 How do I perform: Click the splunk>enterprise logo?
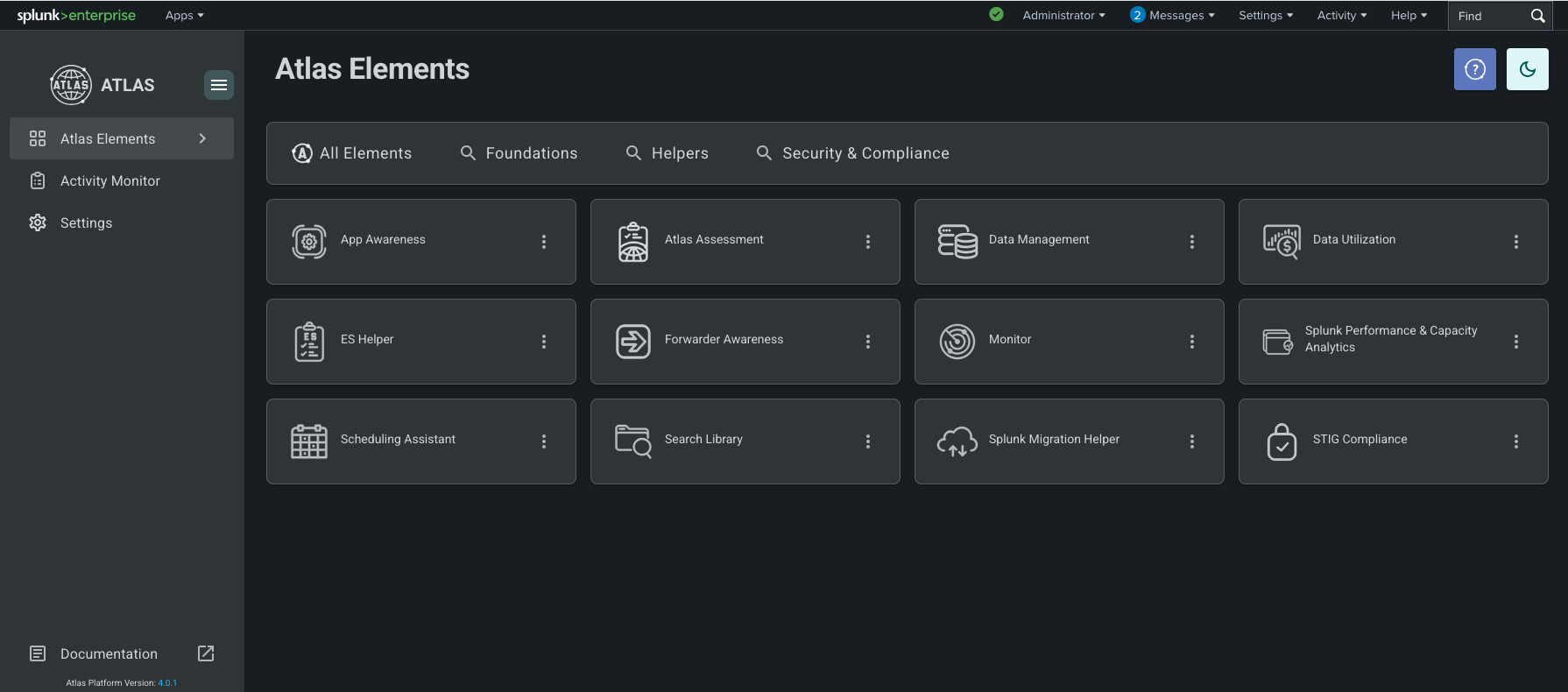tap(76, 15)
